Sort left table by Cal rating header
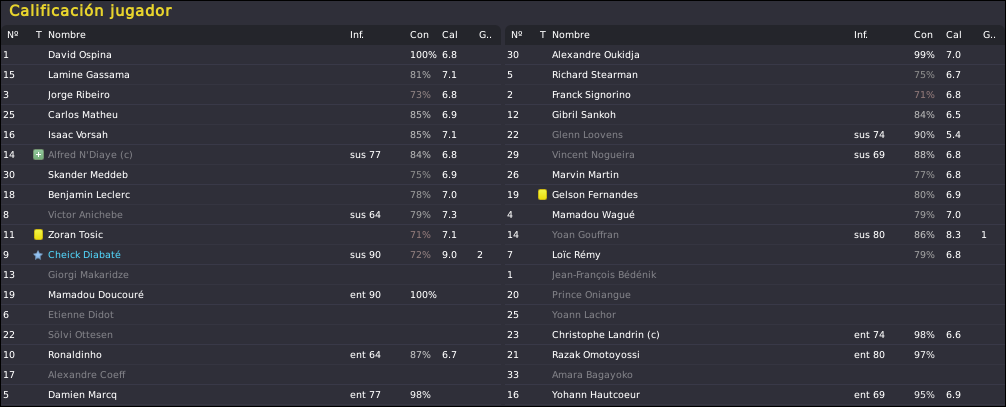The height and width of the screenshot is (407, 1006). pyautogui.click(x=450, y=35)
